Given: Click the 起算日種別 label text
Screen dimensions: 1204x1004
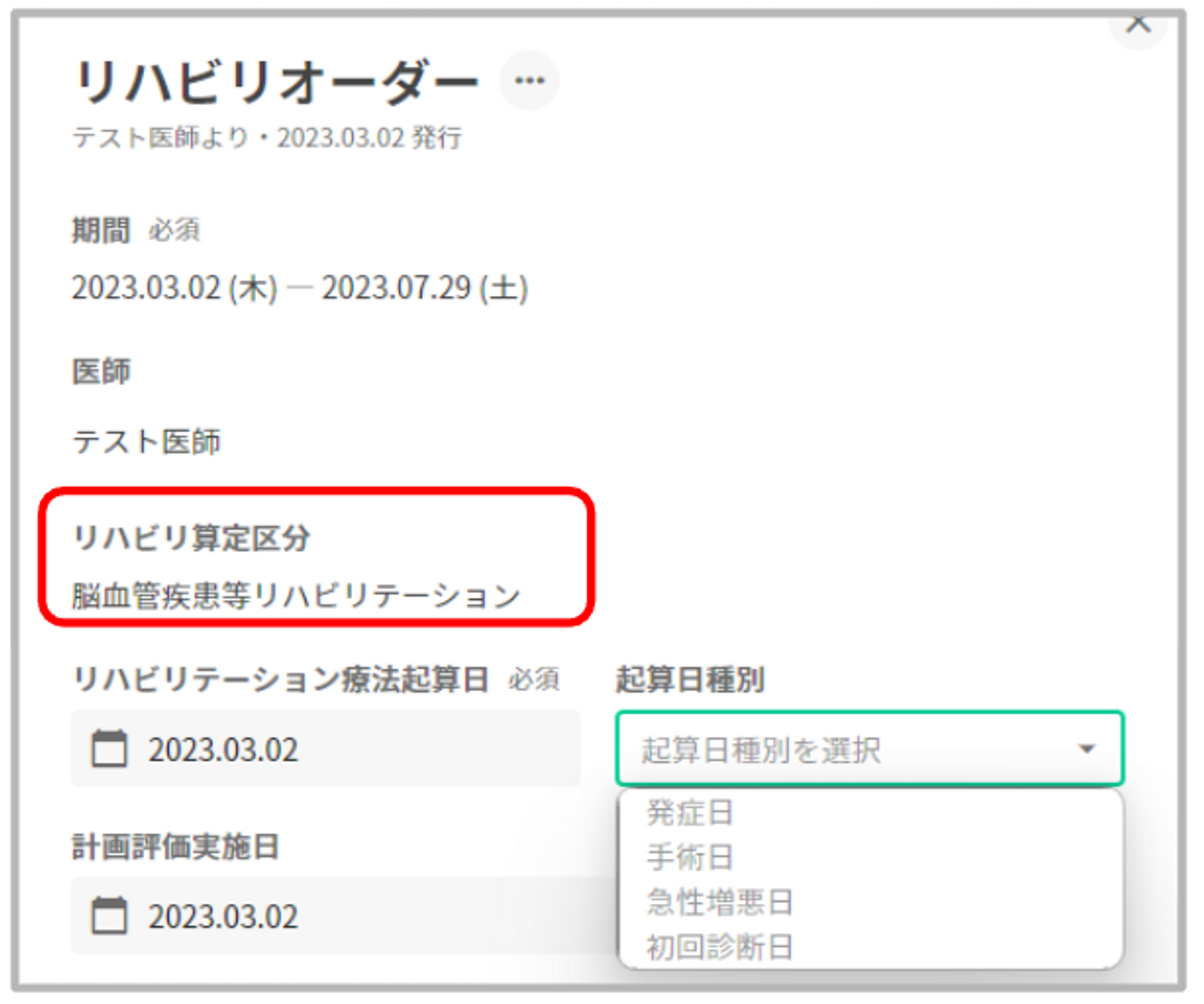Looking at the screenshot, I should click(689, 680).
